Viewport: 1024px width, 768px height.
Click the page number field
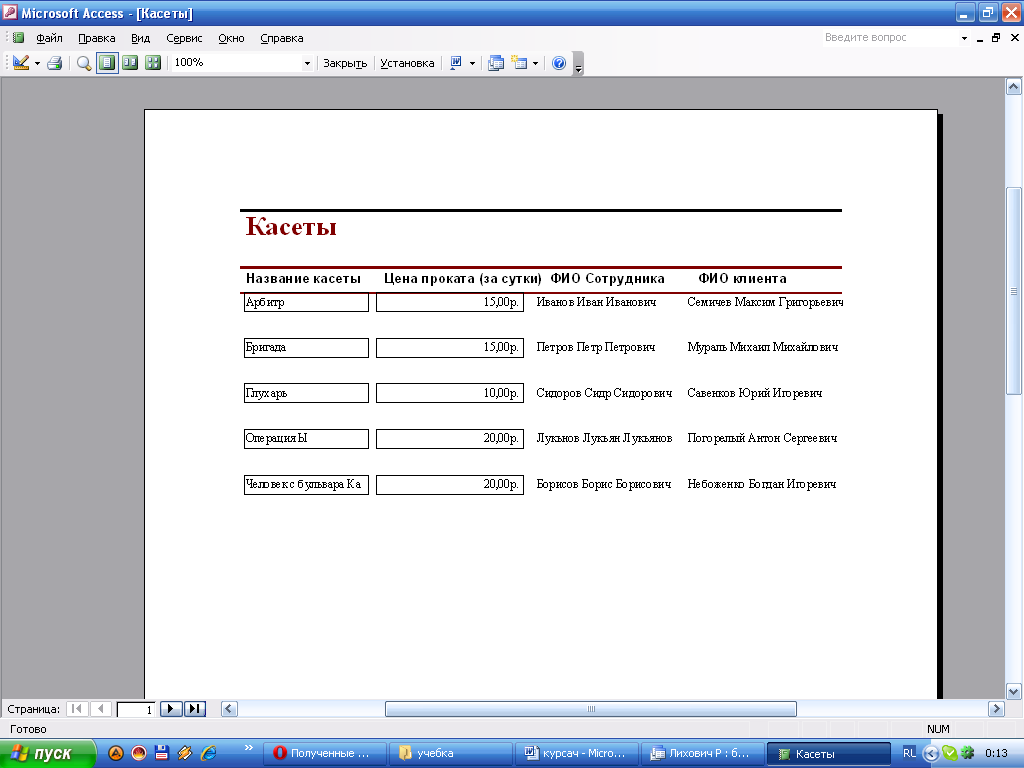pos(136,709)
